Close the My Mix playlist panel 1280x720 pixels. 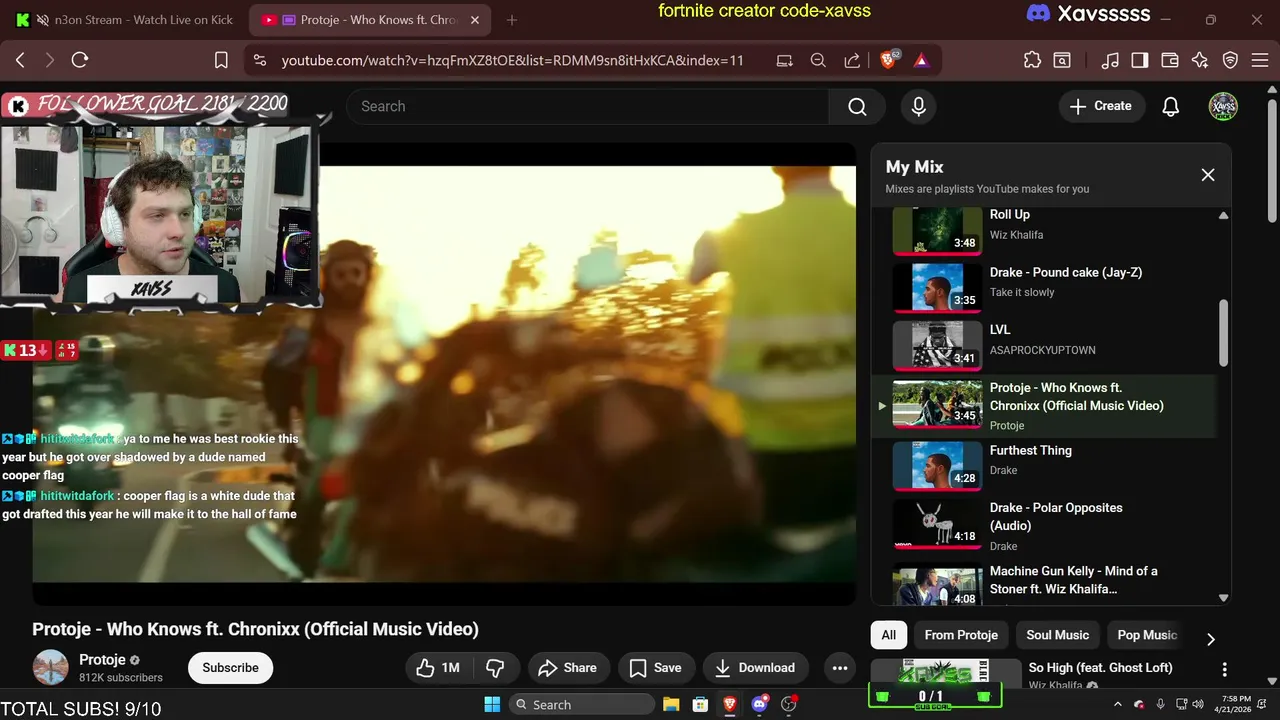(1208, 175)
